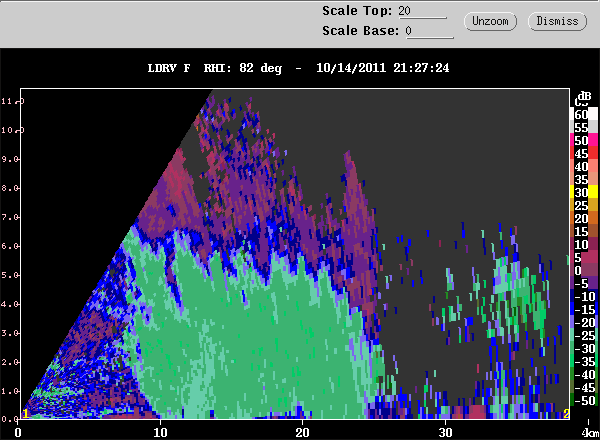Select the Scale Top input field
Image resolution: width=600 pixels, height=440 pixels.
(422, 11)
